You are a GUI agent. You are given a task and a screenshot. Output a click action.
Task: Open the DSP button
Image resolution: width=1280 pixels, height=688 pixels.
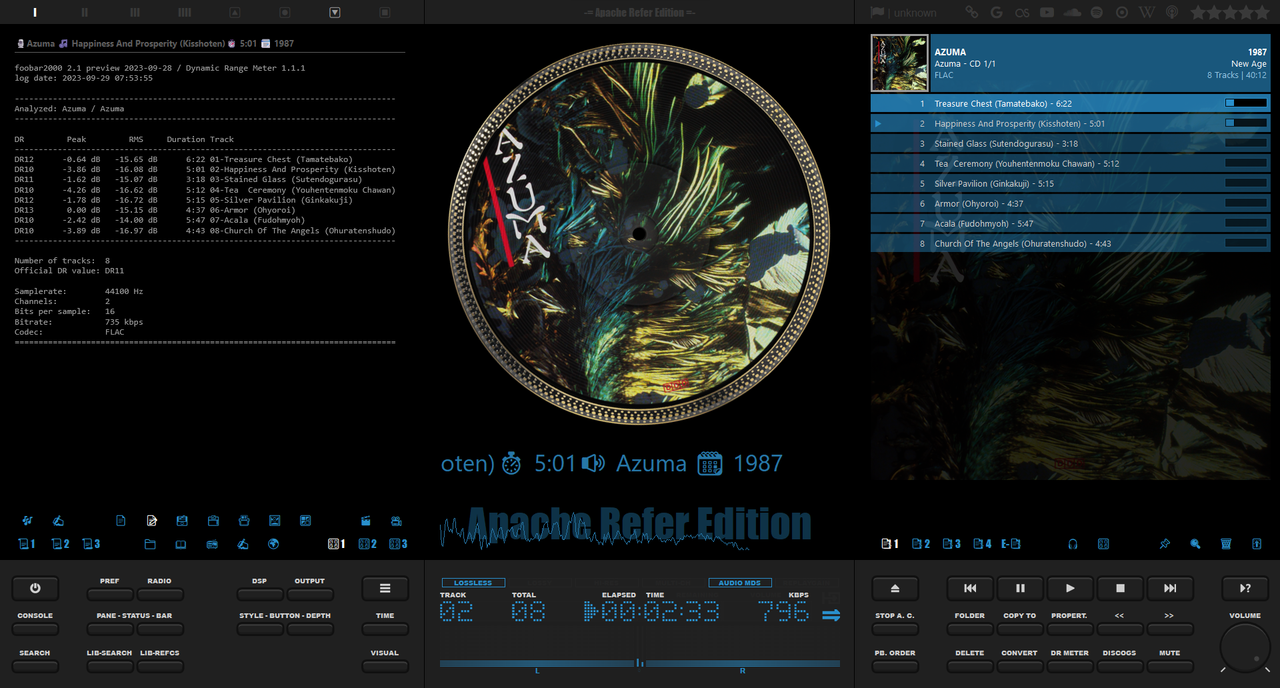tap(260, 593)
